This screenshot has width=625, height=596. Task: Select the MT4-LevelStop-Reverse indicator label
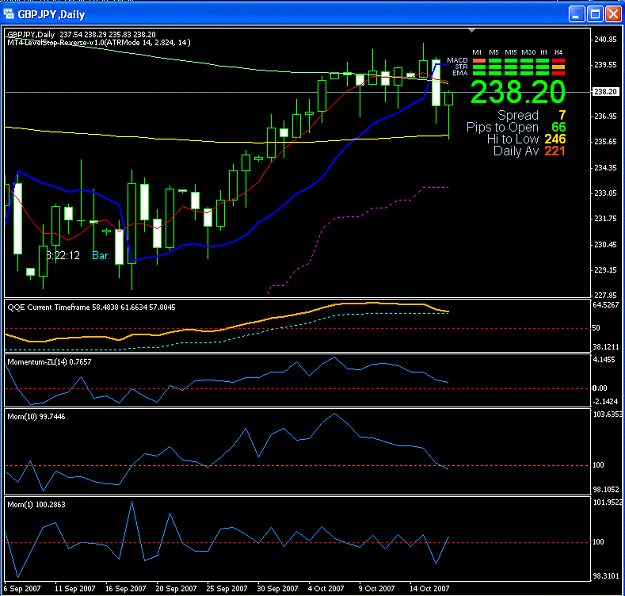click(99, 42)
